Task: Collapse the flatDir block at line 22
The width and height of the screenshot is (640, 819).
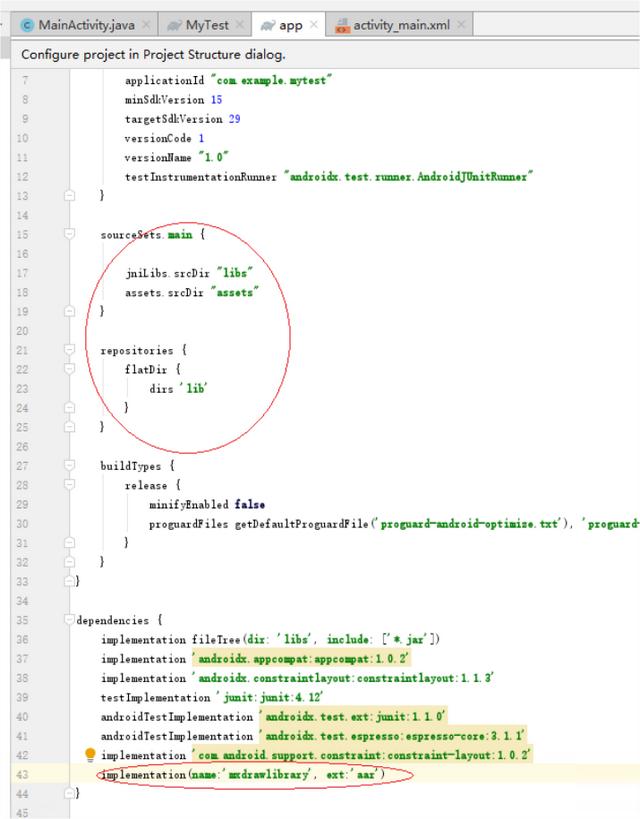Action: tap(69, 369)
